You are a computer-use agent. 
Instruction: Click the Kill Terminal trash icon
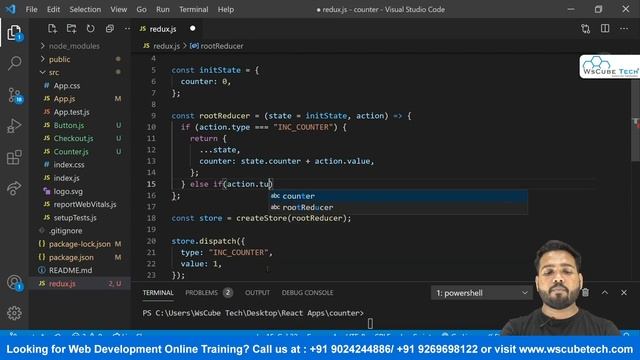(585, 293)
